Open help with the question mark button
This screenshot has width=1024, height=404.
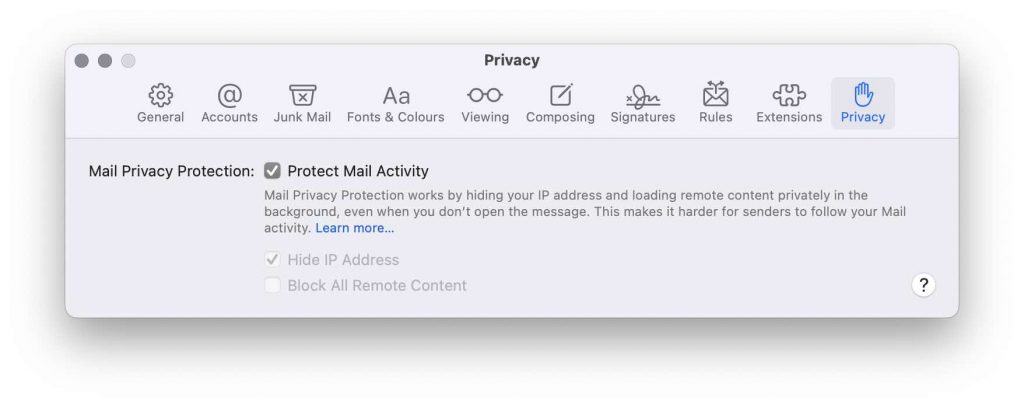[923, 285]
